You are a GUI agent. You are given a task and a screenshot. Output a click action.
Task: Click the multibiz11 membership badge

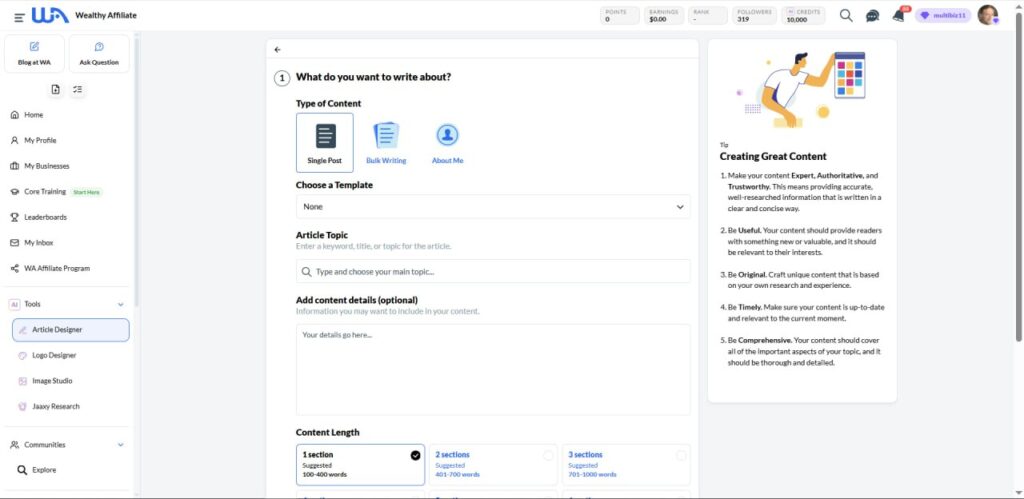click(x=942, y=16)
